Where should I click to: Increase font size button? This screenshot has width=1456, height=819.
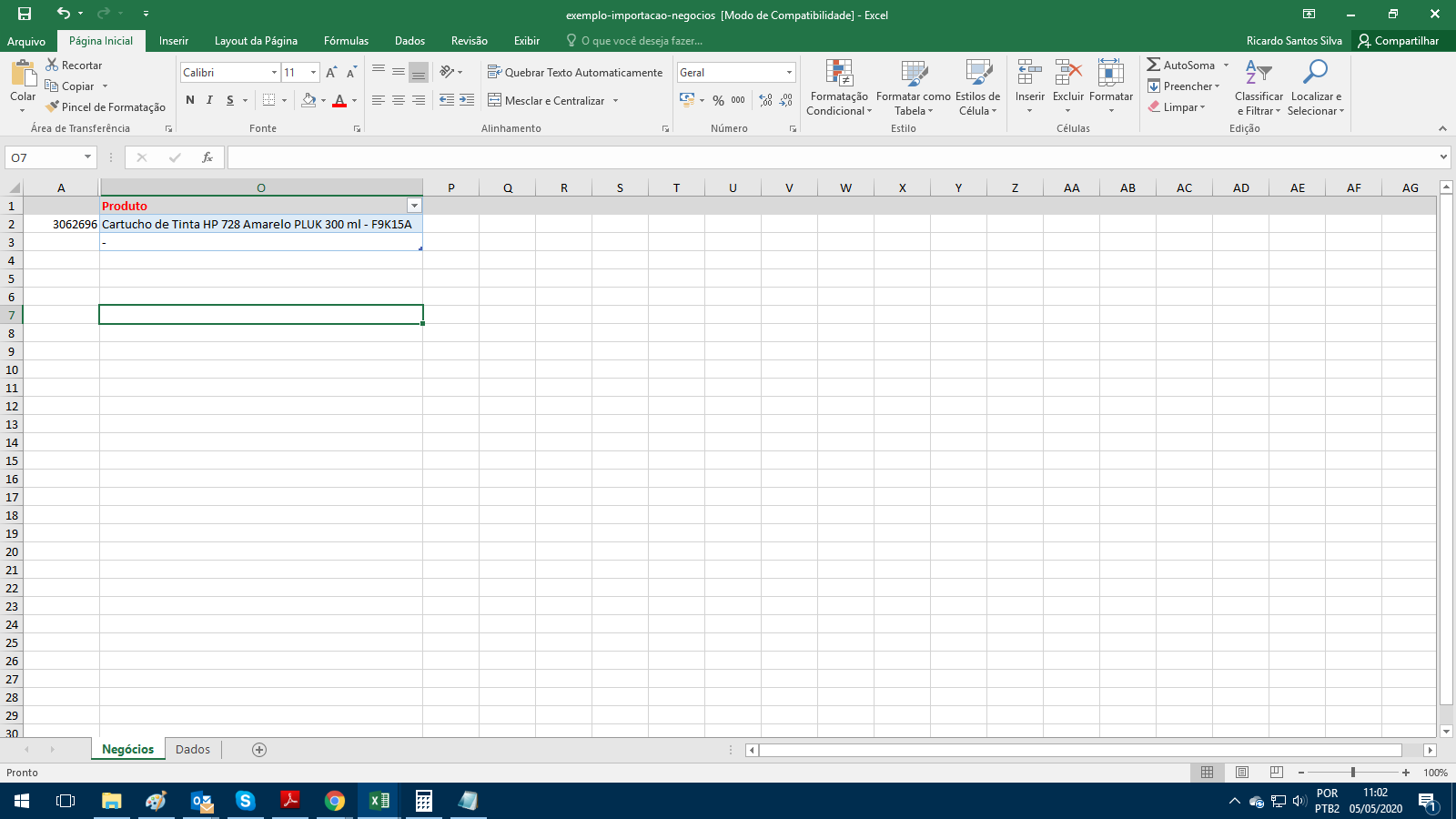(x=331, y=73)
